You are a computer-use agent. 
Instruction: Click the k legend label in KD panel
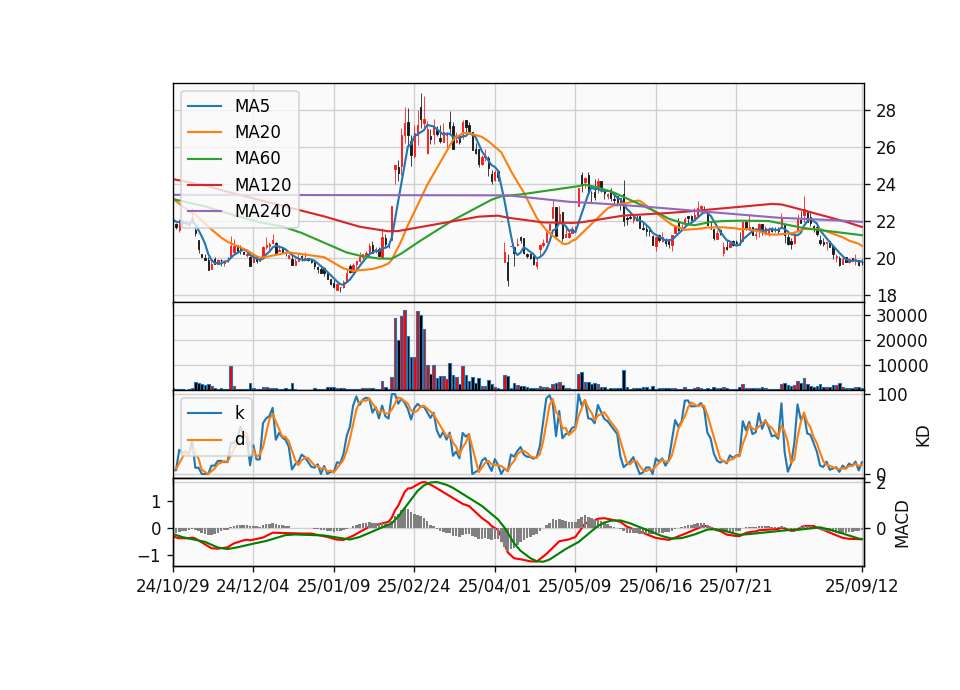(239, 412)
